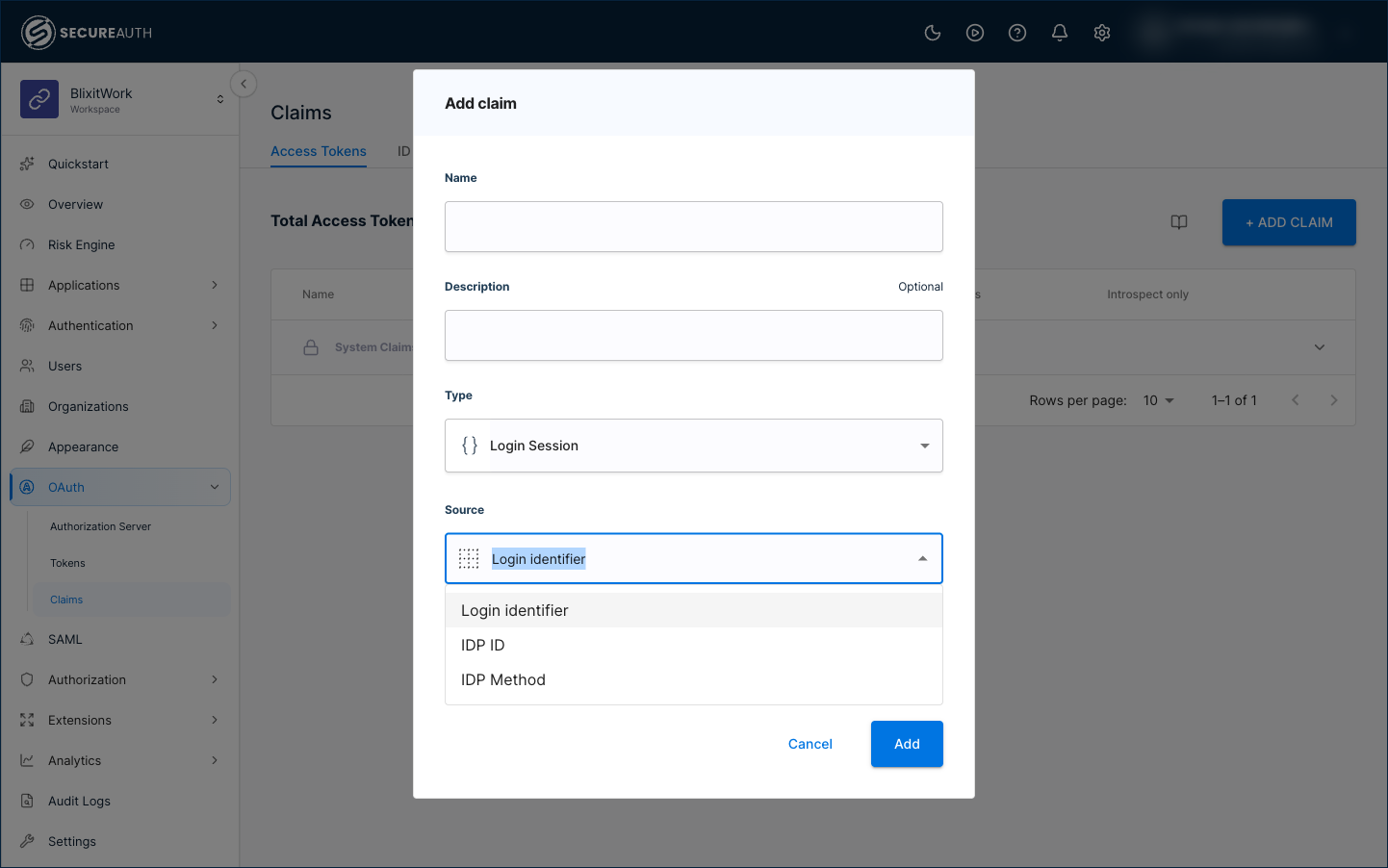1388x868 pixels.
Task: Click the Name column header
Action: click(318, 294)
